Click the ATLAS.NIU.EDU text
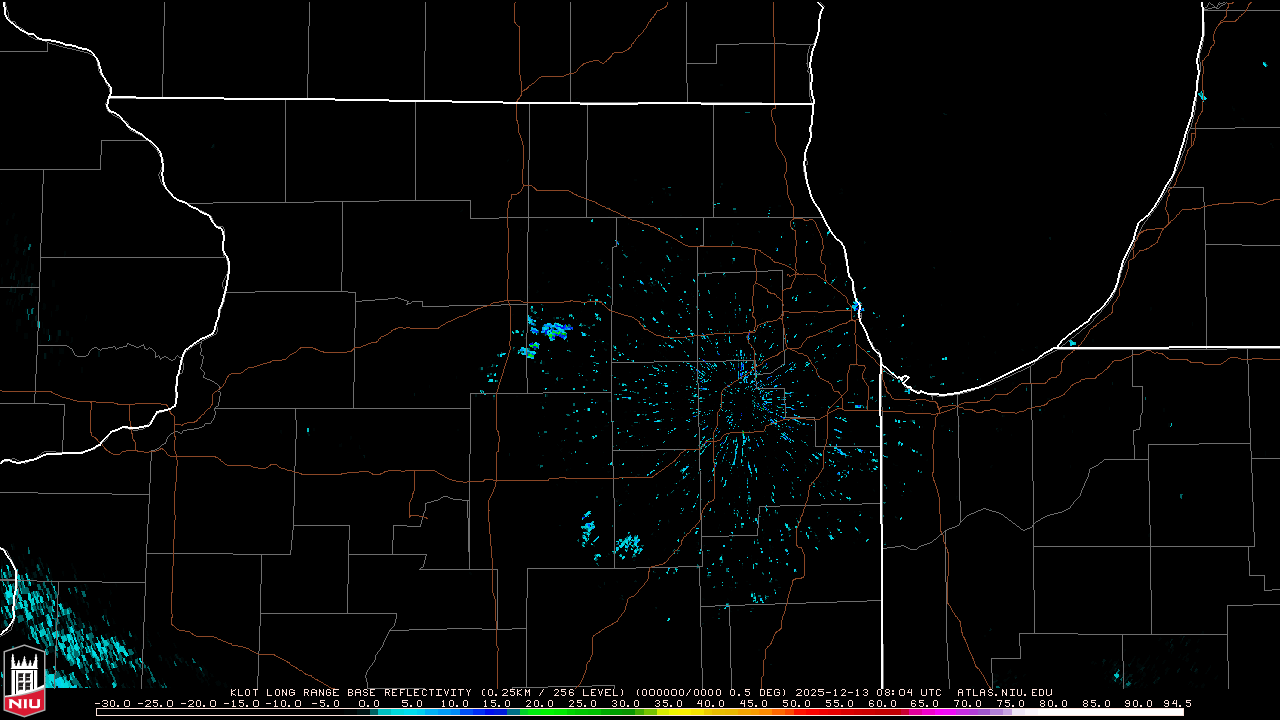The height and width of the screenshot is (720, 1280). 1004,692
